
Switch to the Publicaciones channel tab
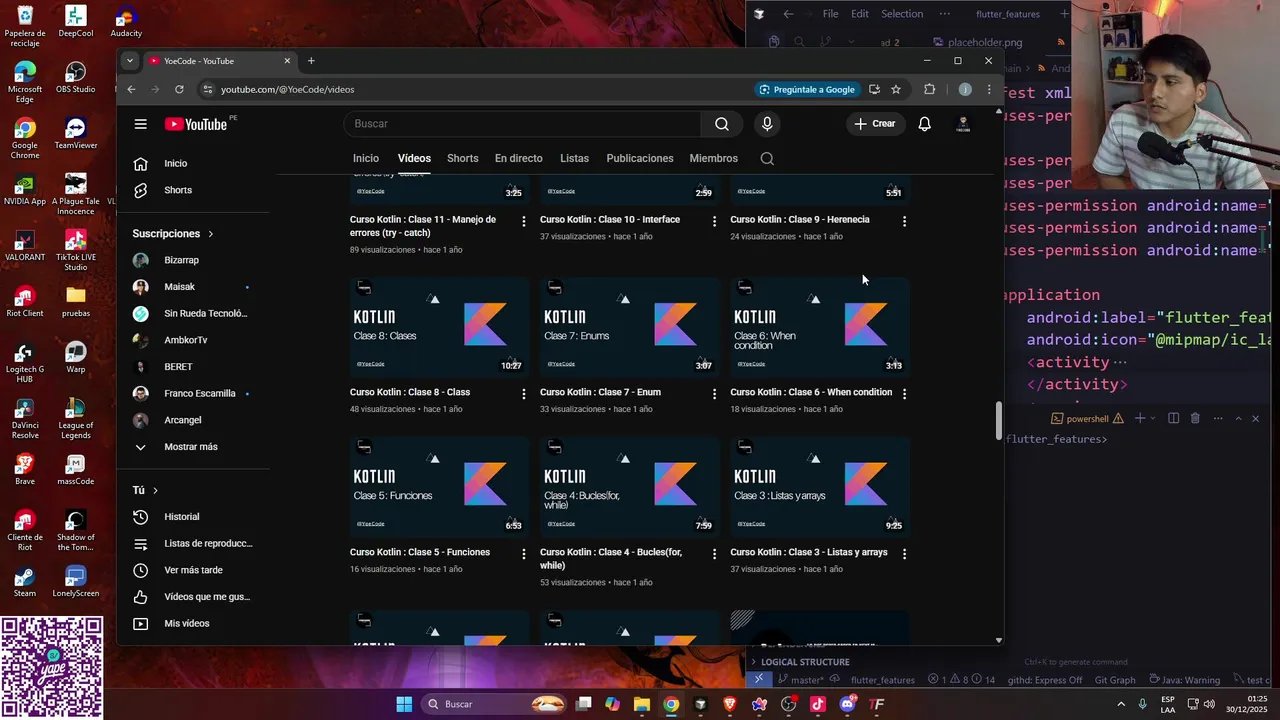[640, 158]
